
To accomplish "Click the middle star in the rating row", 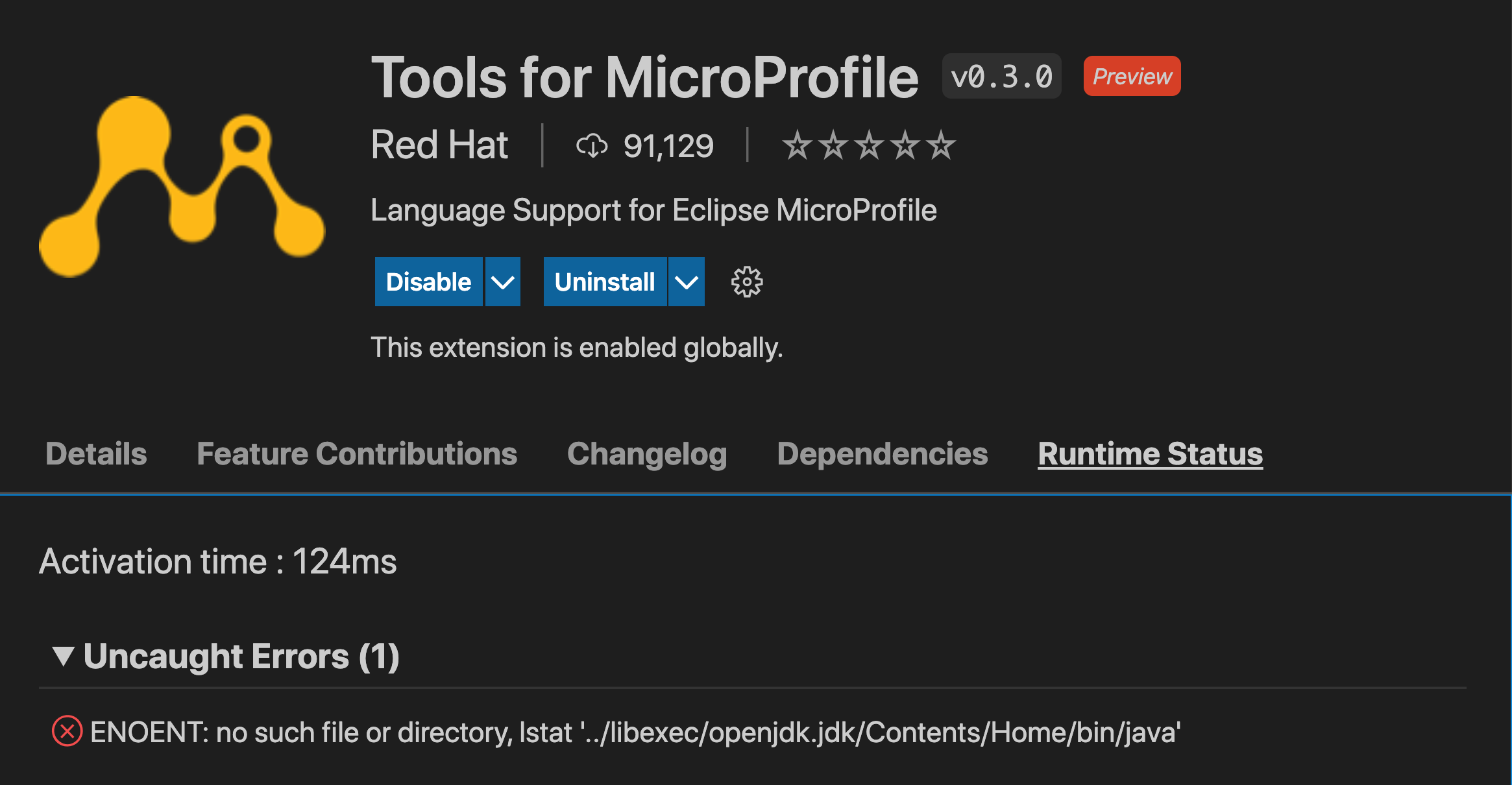I will click(x=870, y=145).
